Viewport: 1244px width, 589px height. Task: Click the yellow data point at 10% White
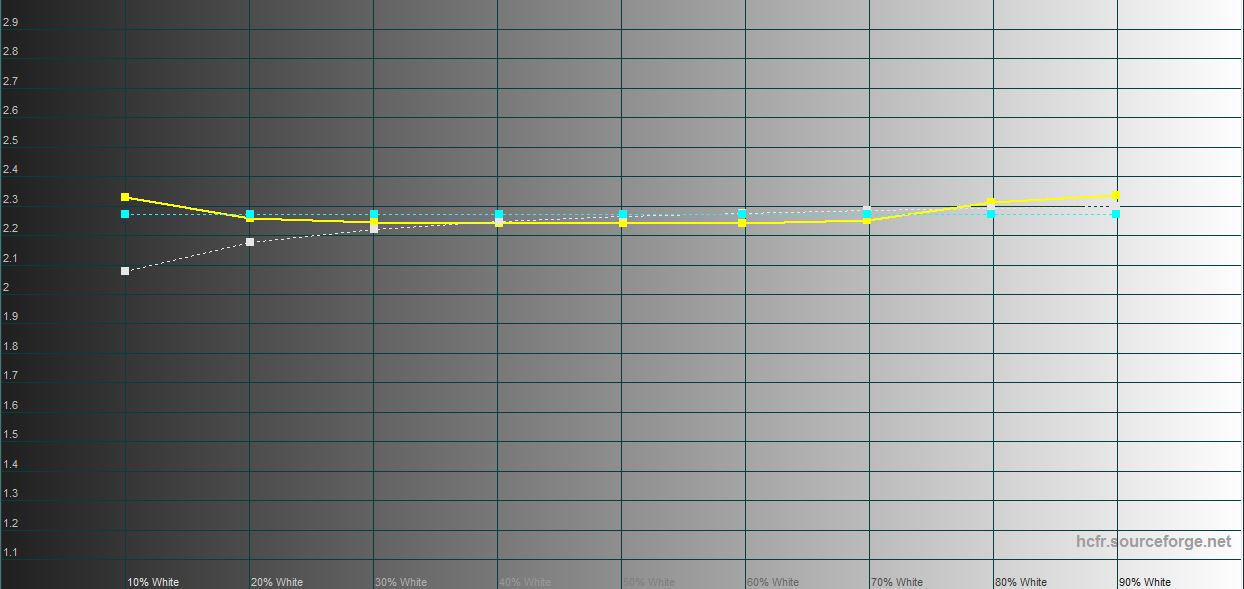point(125,197)
